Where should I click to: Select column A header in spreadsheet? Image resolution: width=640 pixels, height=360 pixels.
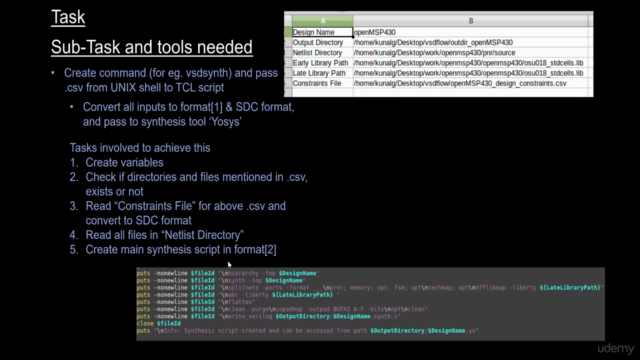point(322,21)
